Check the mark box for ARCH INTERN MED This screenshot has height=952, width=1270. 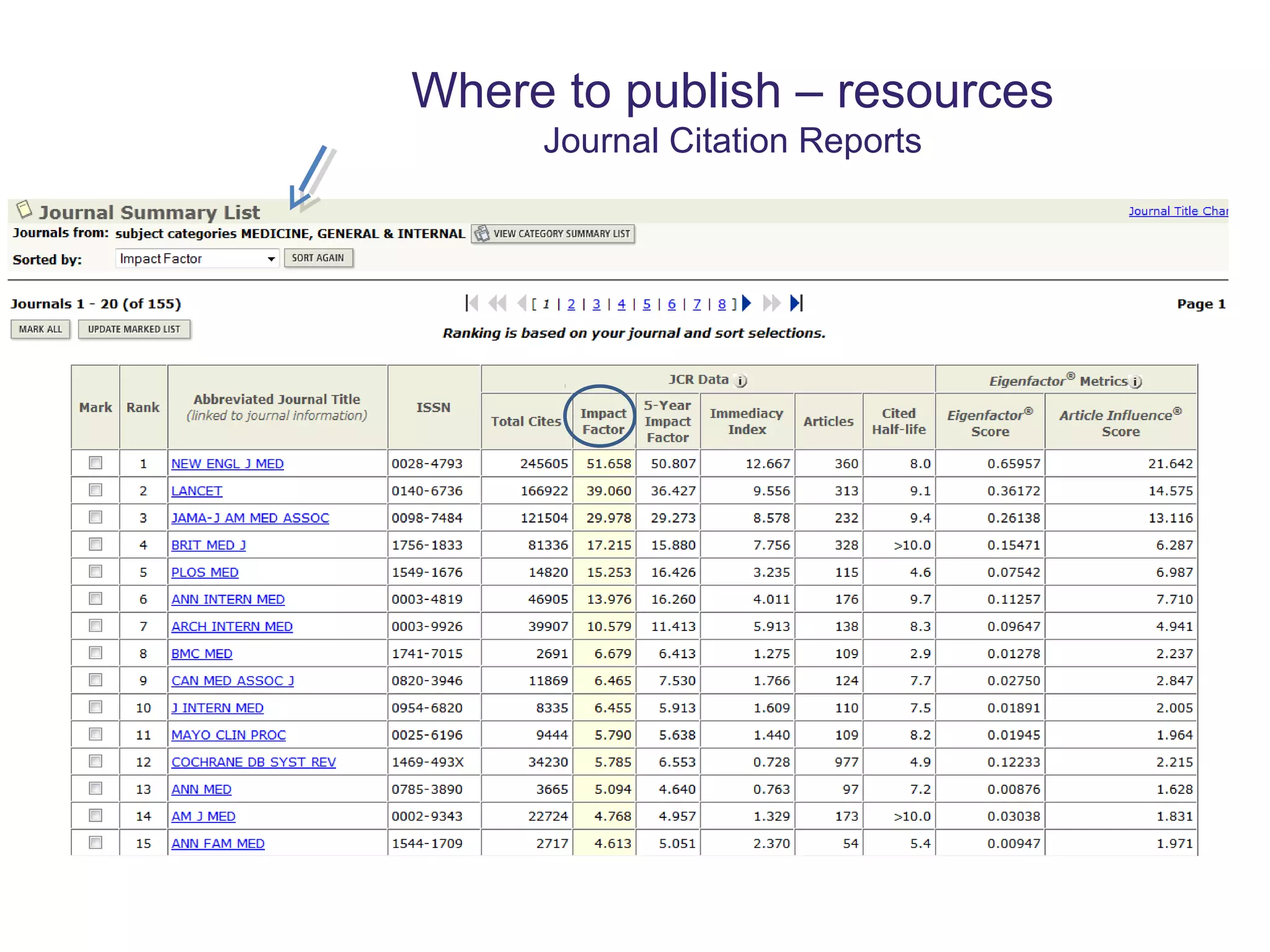click(x=95, y=626)
